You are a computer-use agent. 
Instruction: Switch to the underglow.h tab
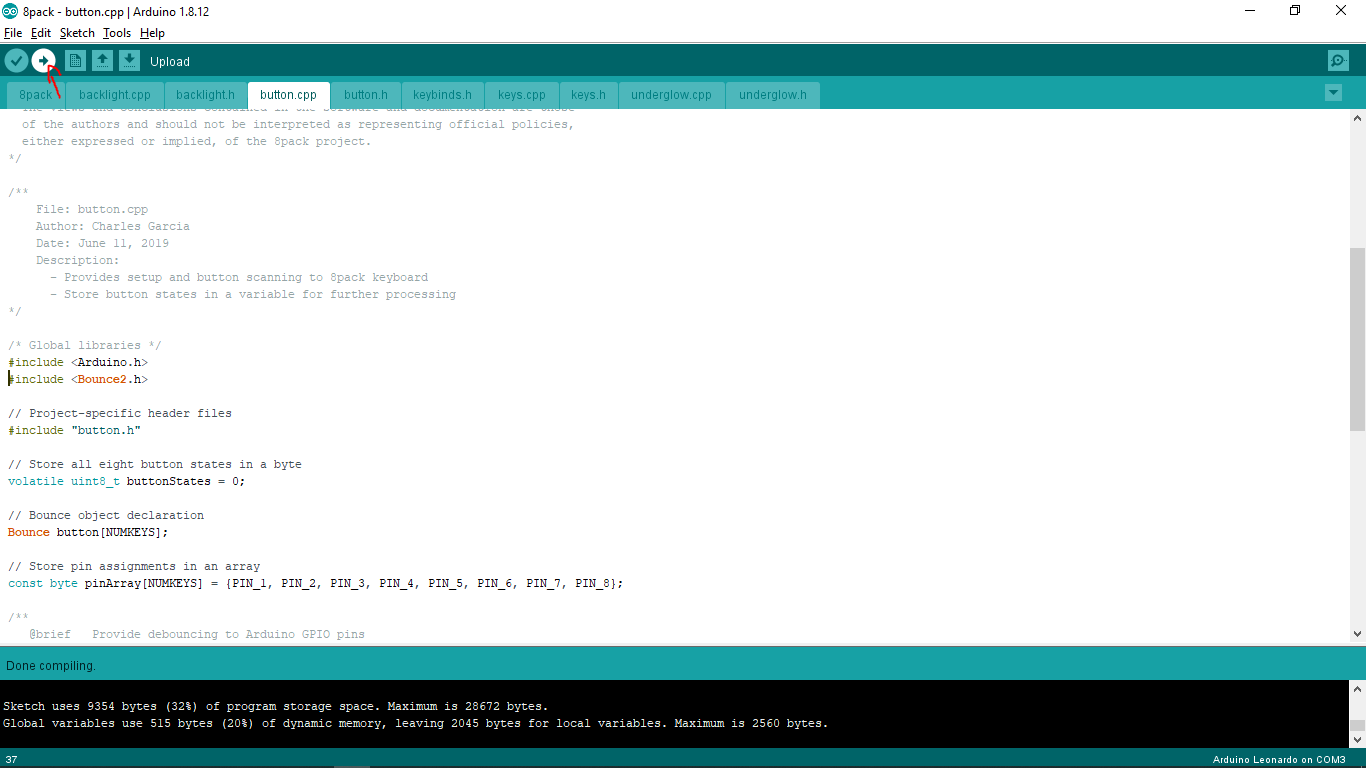click(773, 95)
